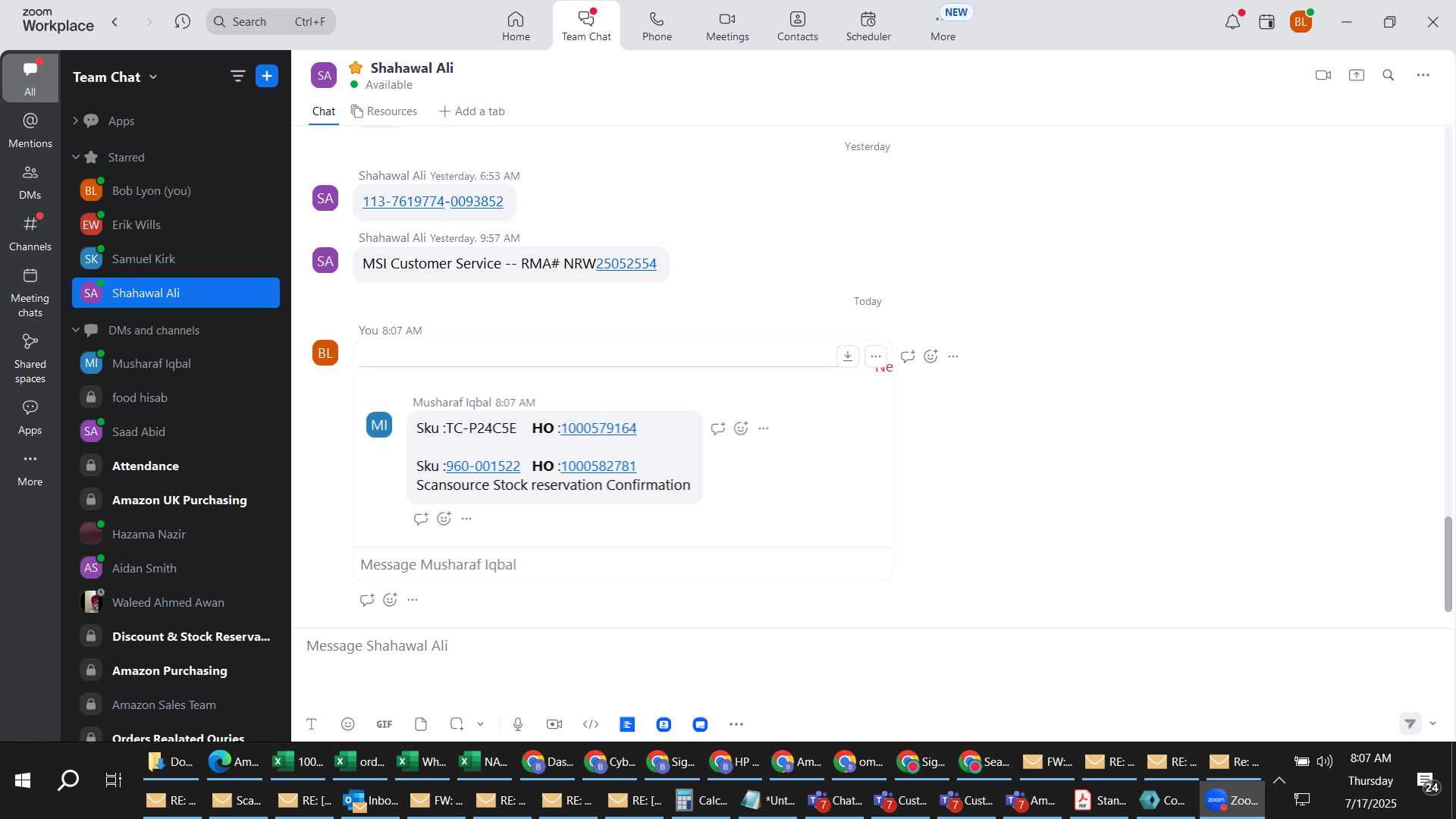Insert a code snippet
The height and width of the screenshot is (819, 1456).
[591, 724]
